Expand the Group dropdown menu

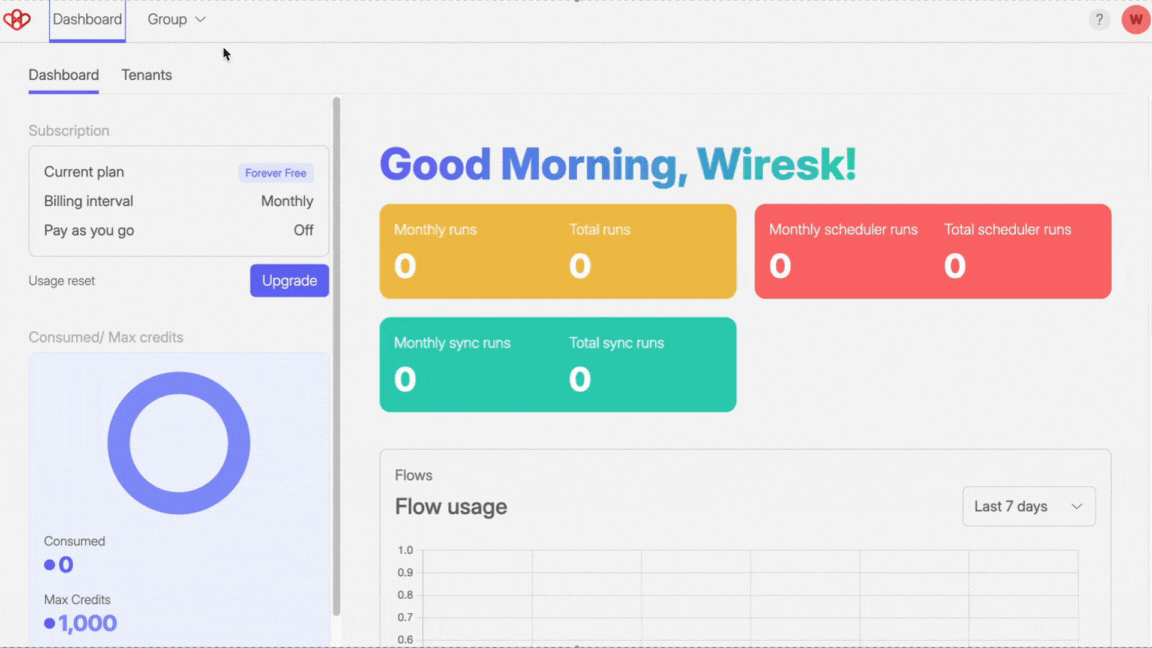click(176, 20)
